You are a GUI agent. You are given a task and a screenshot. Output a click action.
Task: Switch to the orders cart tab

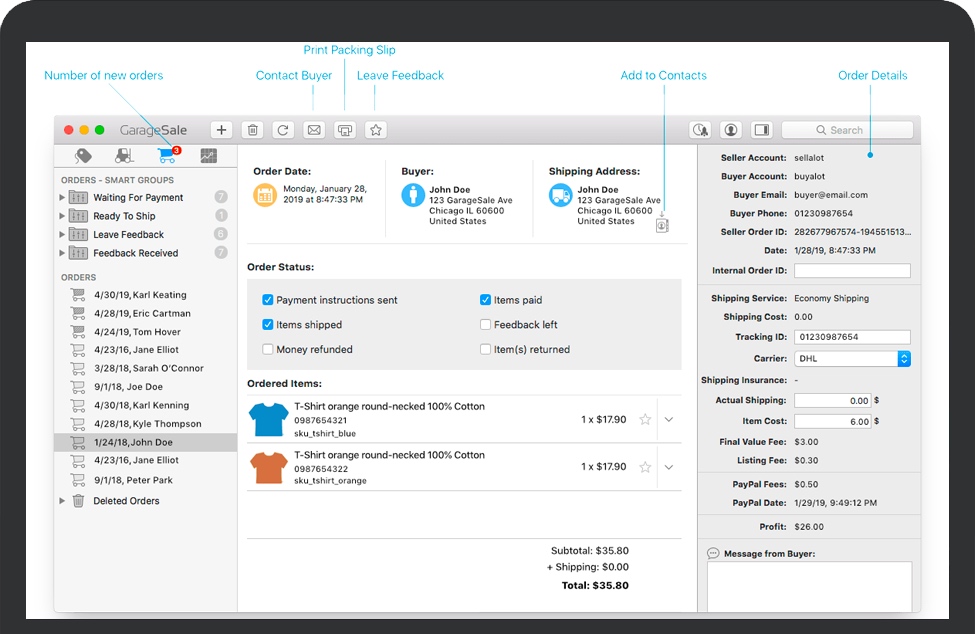click(166, 156)
